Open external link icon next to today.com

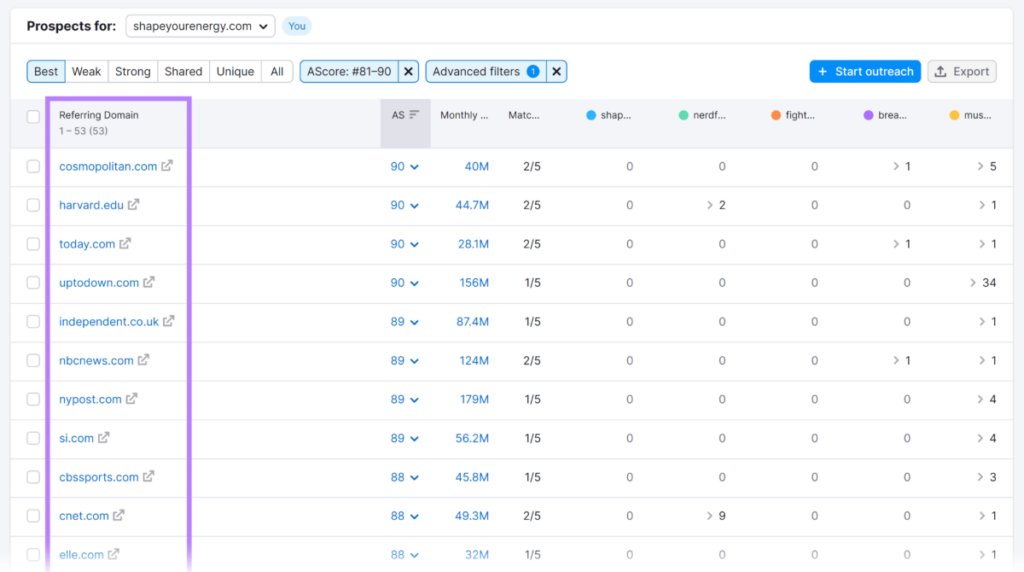click(125, 244)
